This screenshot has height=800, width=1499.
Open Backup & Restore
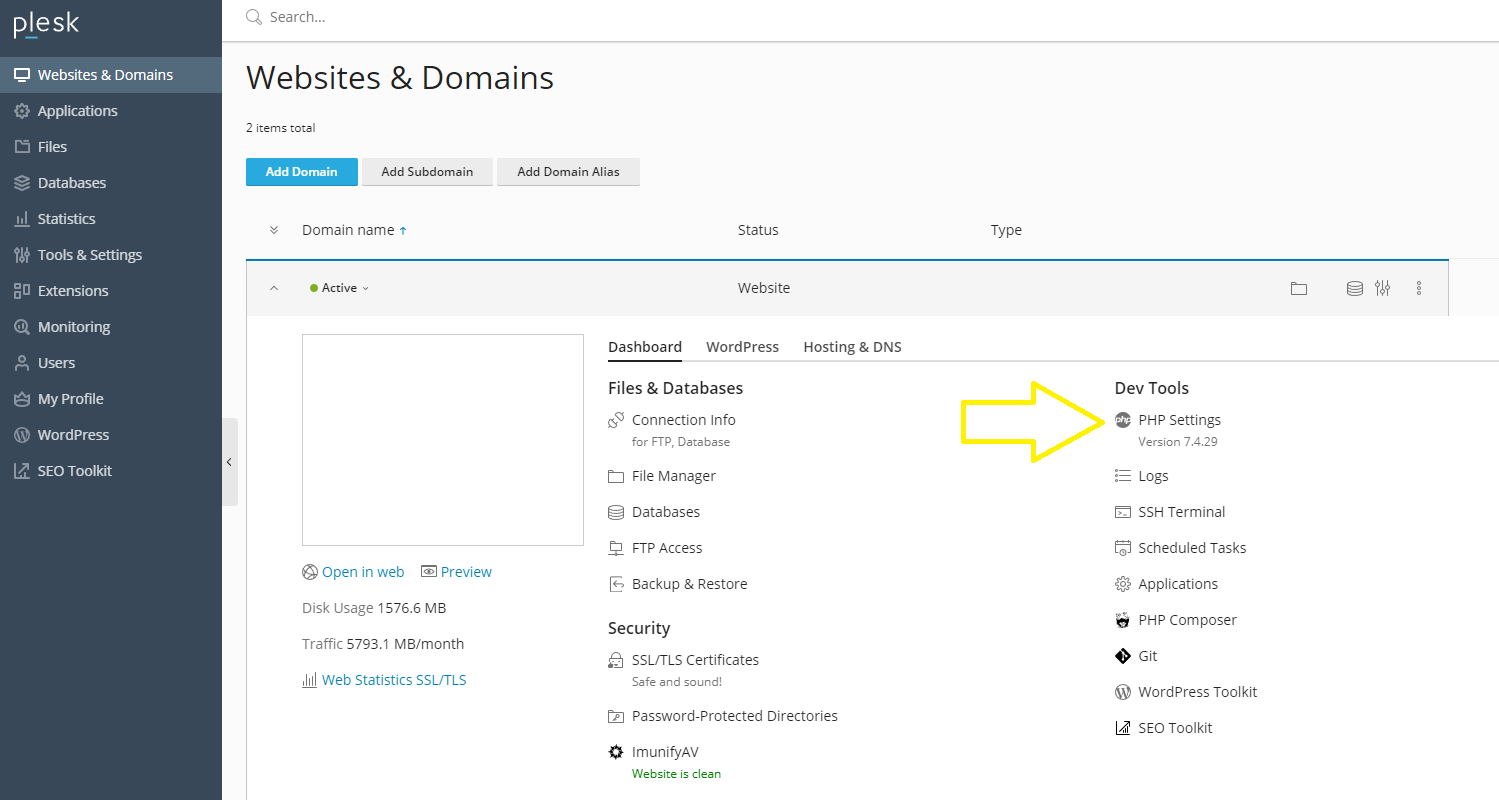coord(689,583)
